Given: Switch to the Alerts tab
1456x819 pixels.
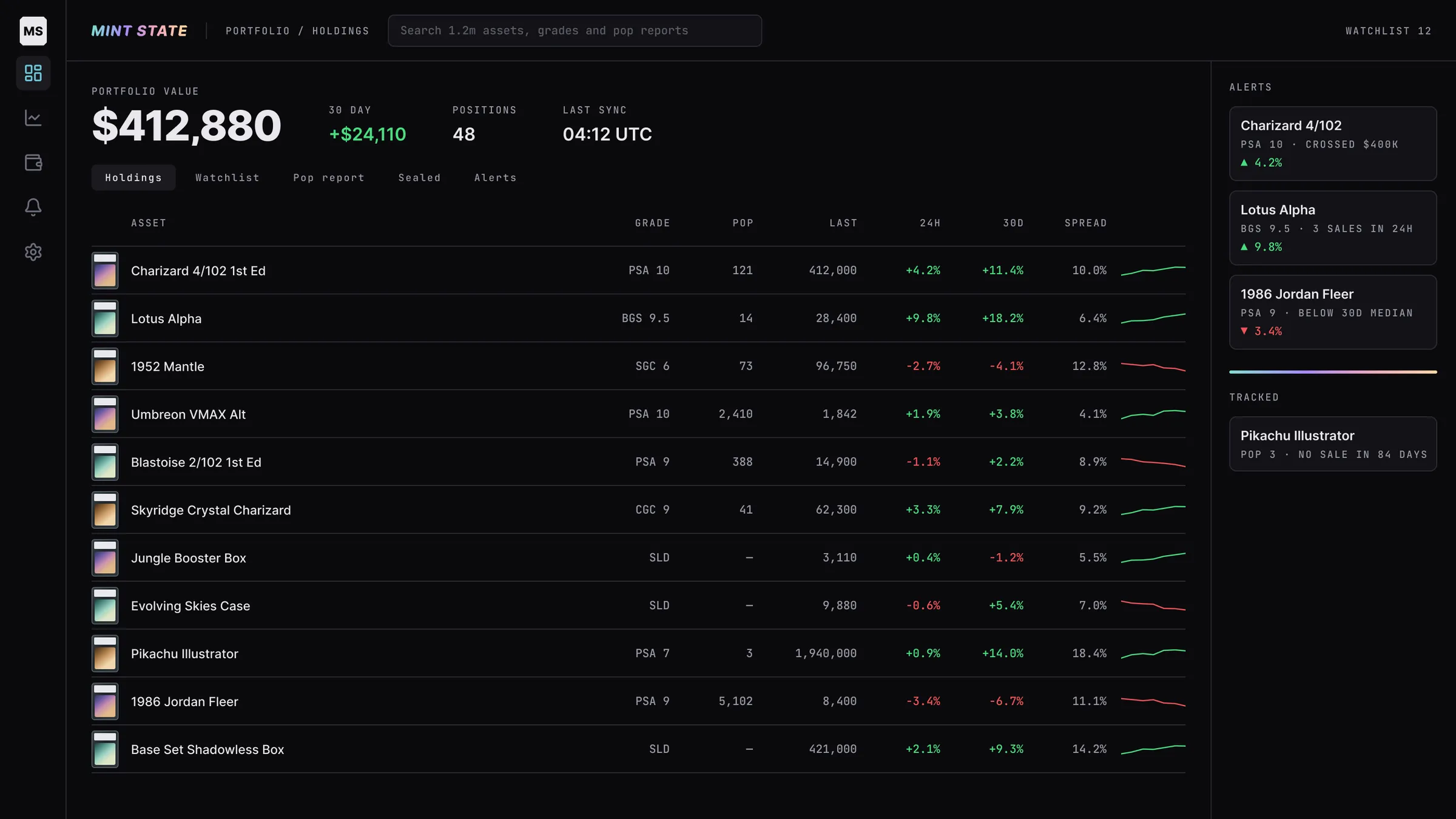Looking at the screenshot, I should click(495, 178).
